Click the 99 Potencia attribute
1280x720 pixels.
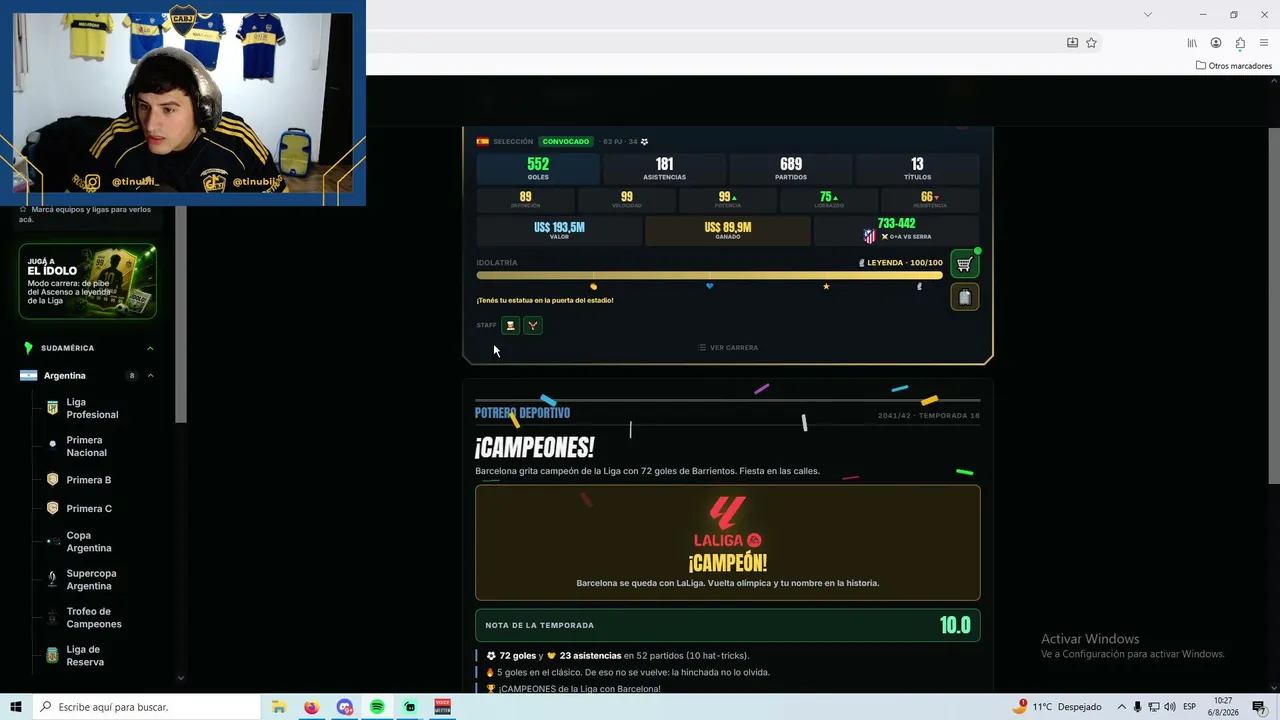click(728, 200)
